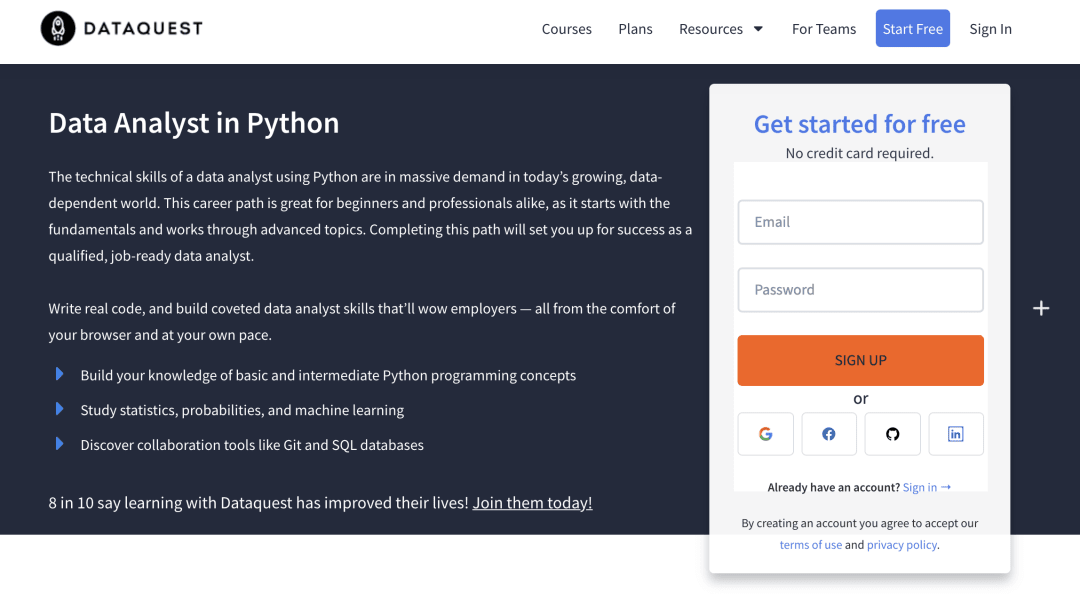Click the blue arrow beside 'Discover collaboration tools'

click(59, 444)
